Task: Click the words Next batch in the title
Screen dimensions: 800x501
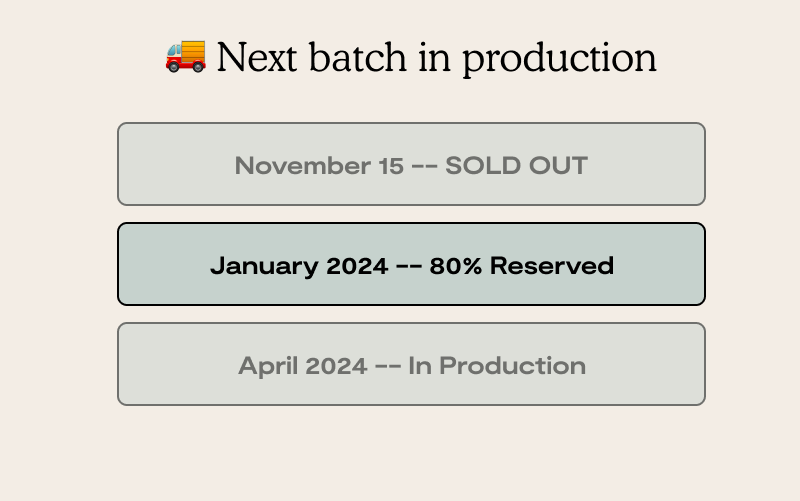Action: [312, 57]
